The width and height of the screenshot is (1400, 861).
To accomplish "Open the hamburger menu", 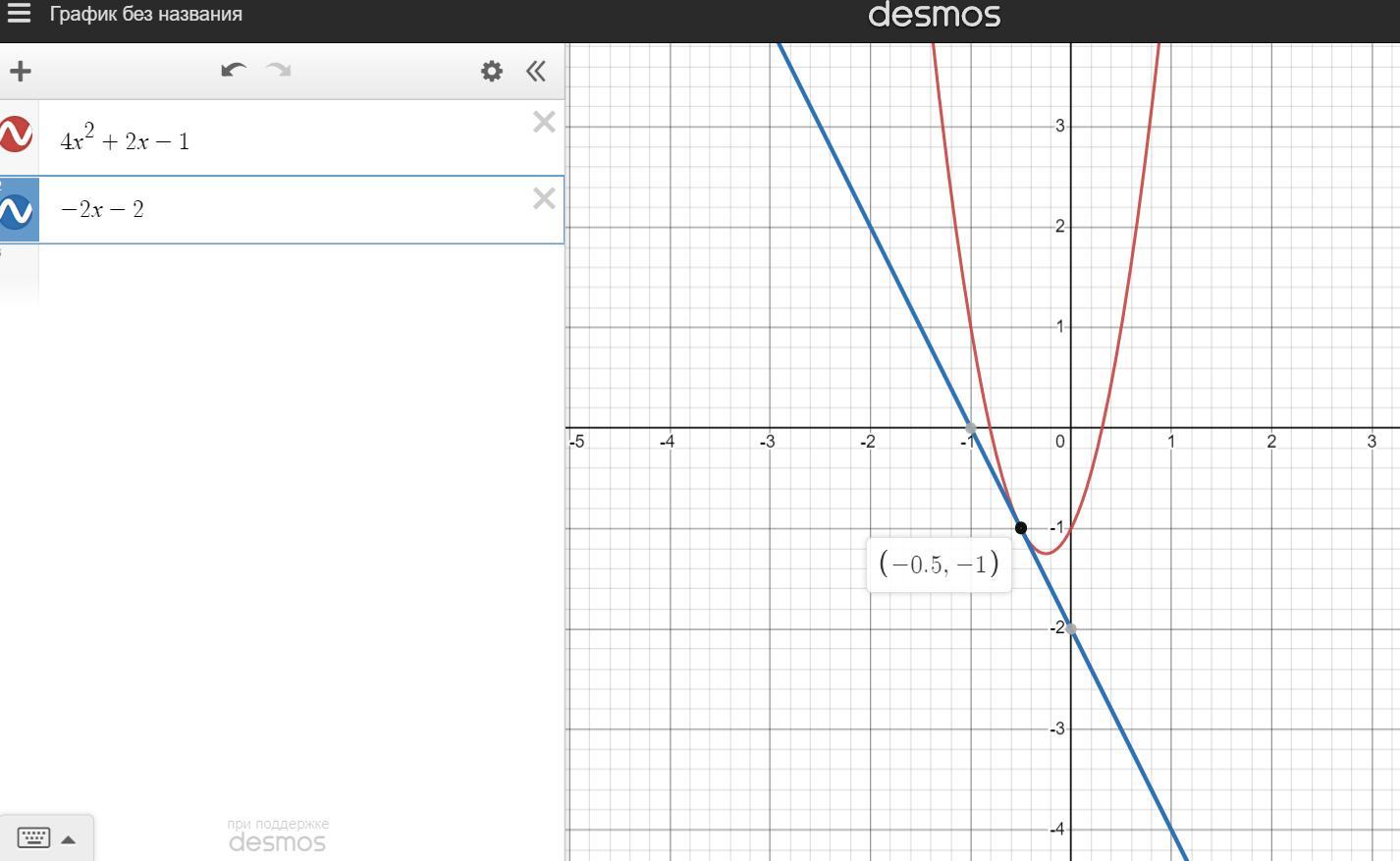I will click(19, 14).
